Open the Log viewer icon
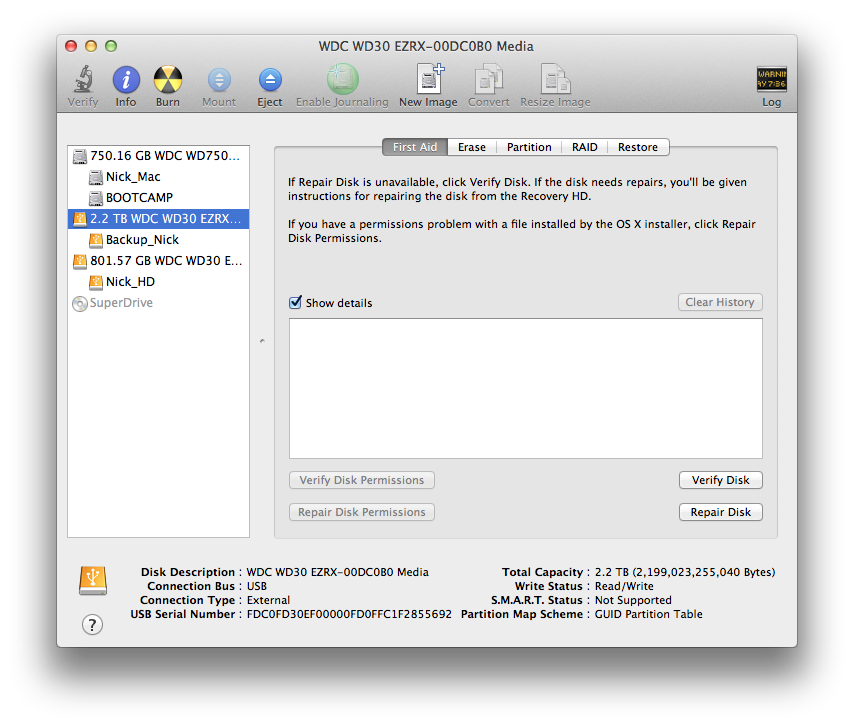Screen dimensions: 854x726 [x=771, y=79]
